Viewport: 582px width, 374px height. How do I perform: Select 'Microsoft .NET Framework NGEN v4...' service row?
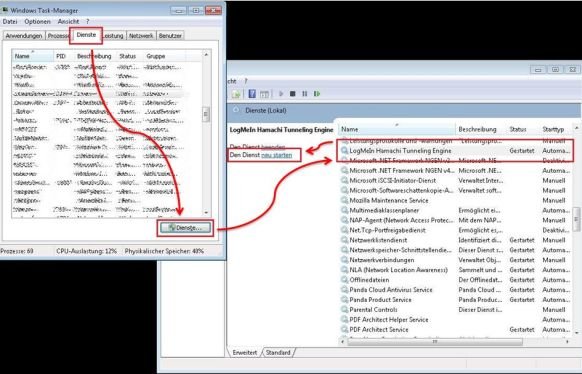click(456, 171)
